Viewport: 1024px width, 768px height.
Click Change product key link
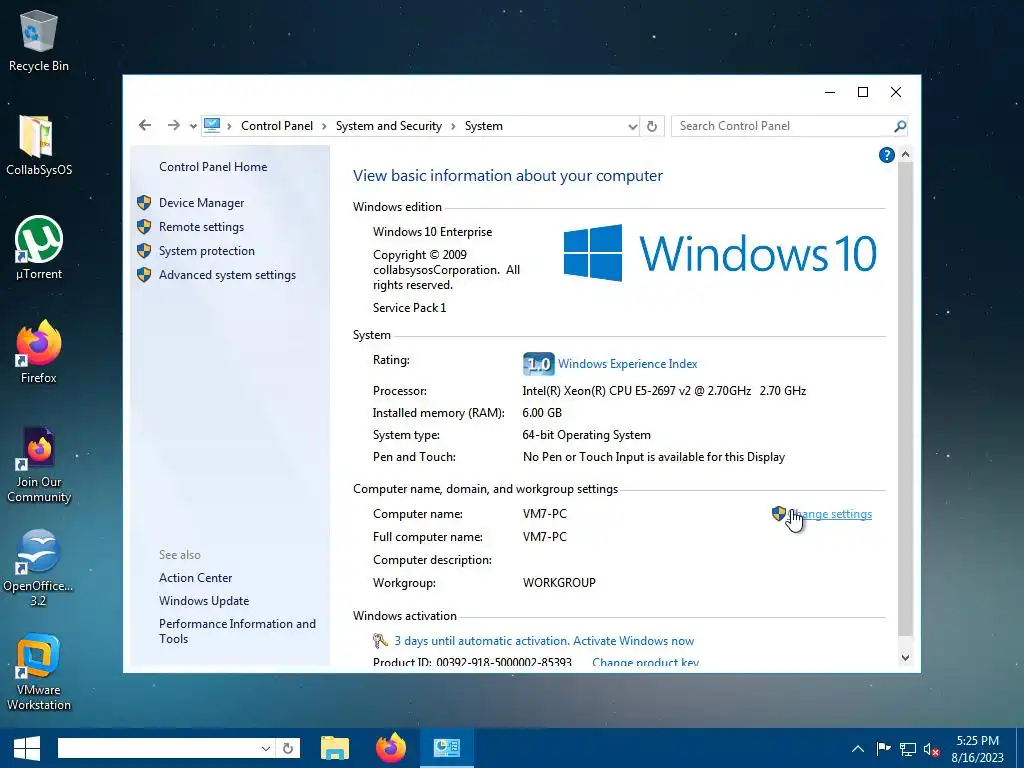[645, 662]
